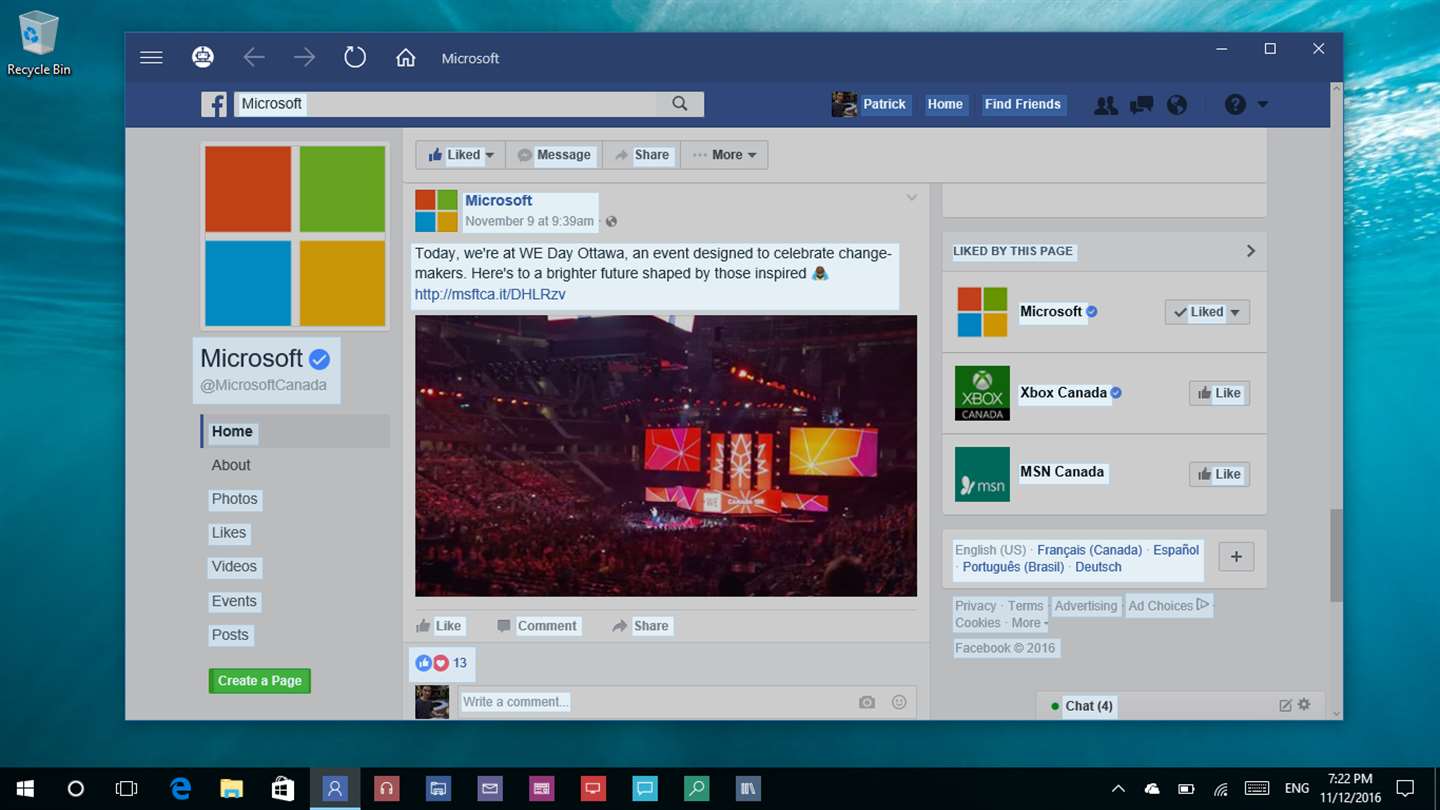The height and width of the screenshot is (810, 1440).
Task: Open the Windows Store taskbar icon
Action: point(283,789)
